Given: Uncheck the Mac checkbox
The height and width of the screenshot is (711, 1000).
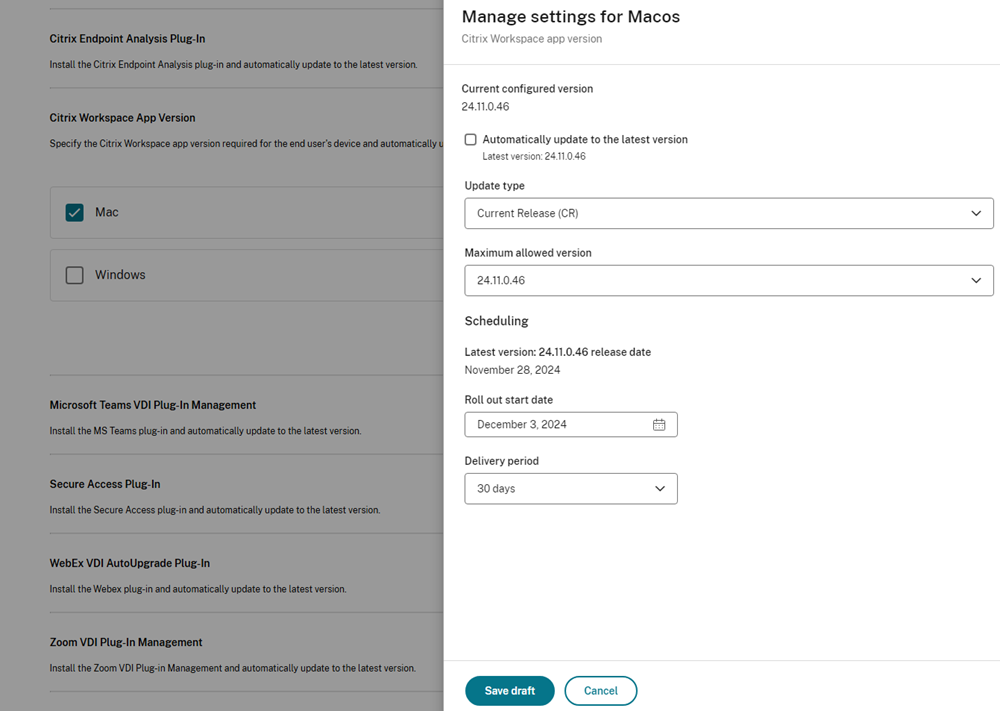Looking at the screenshot, I should [x=75, y=212].
